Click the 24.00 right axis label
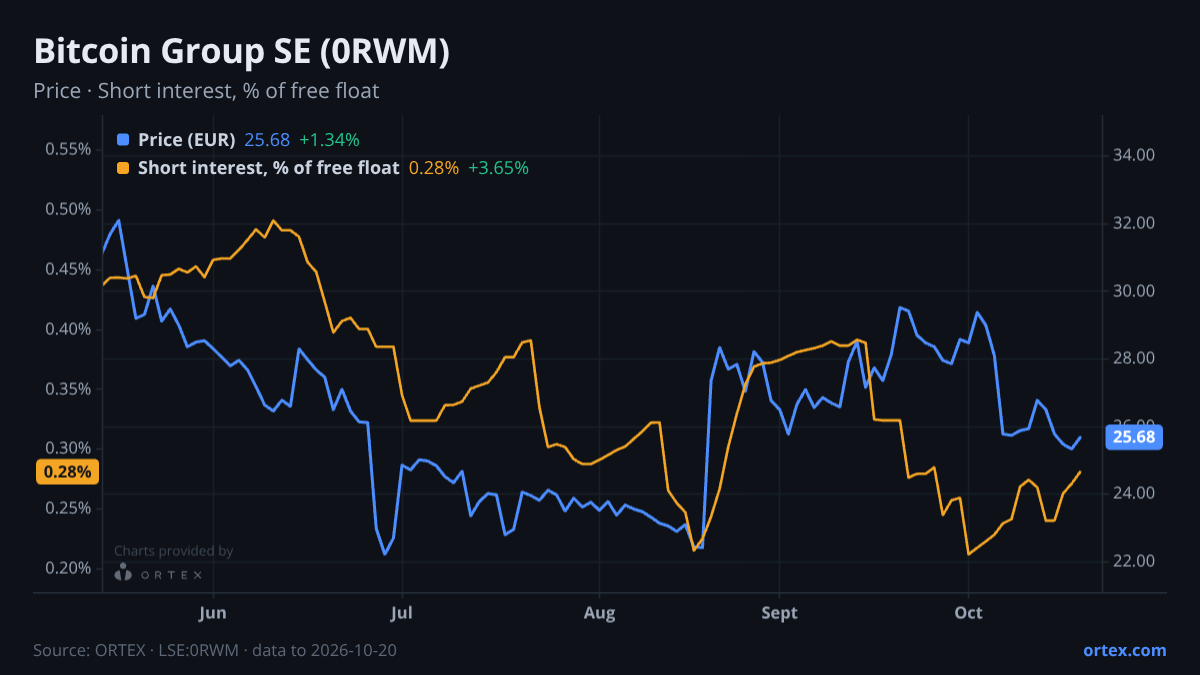Screen dimensions: 1200x675 pos(1134,493)
